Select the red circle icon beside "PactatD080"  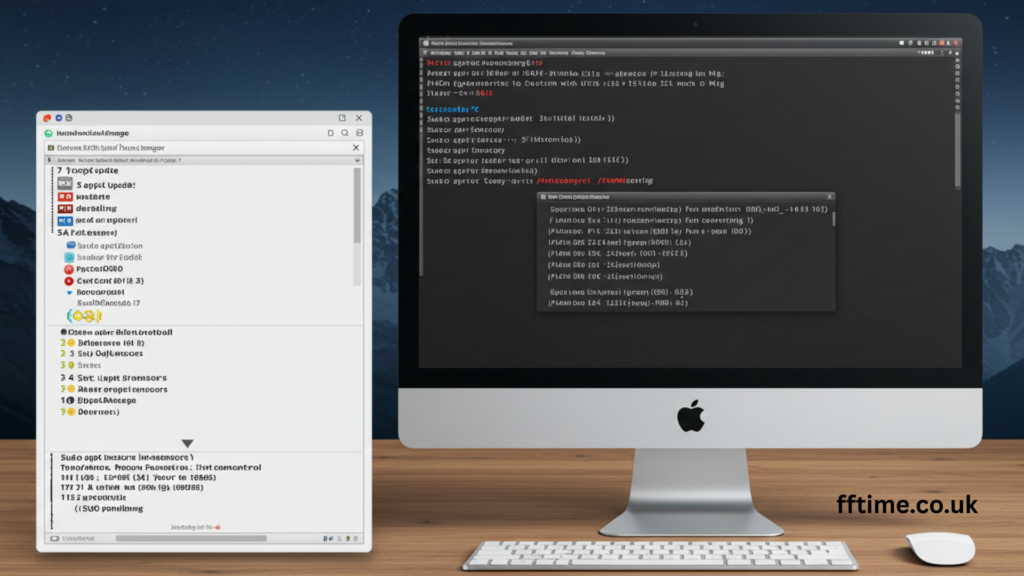coord(69,269)
